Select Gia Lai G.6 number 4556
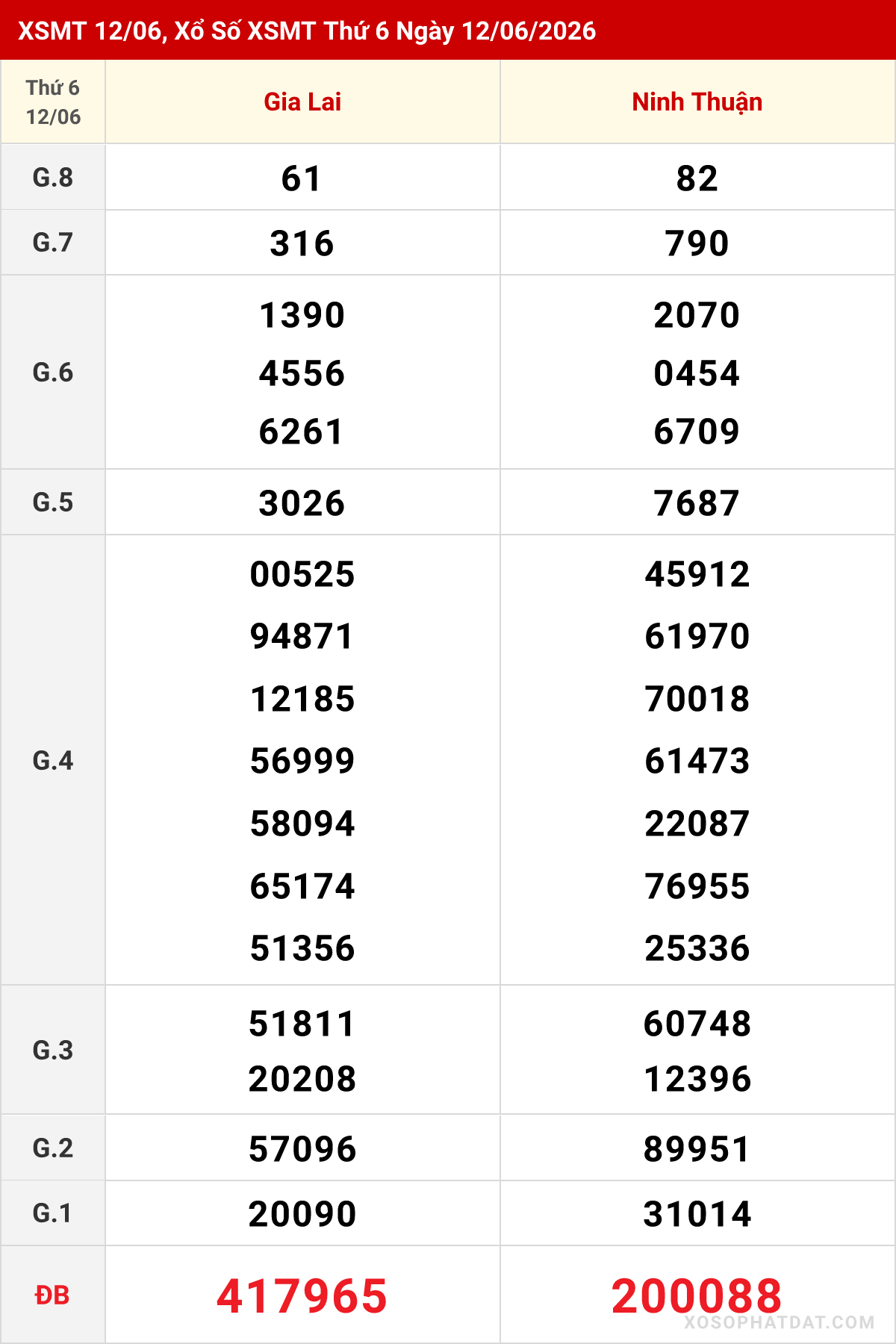The image size is (896, 1344). click(302, 373)
